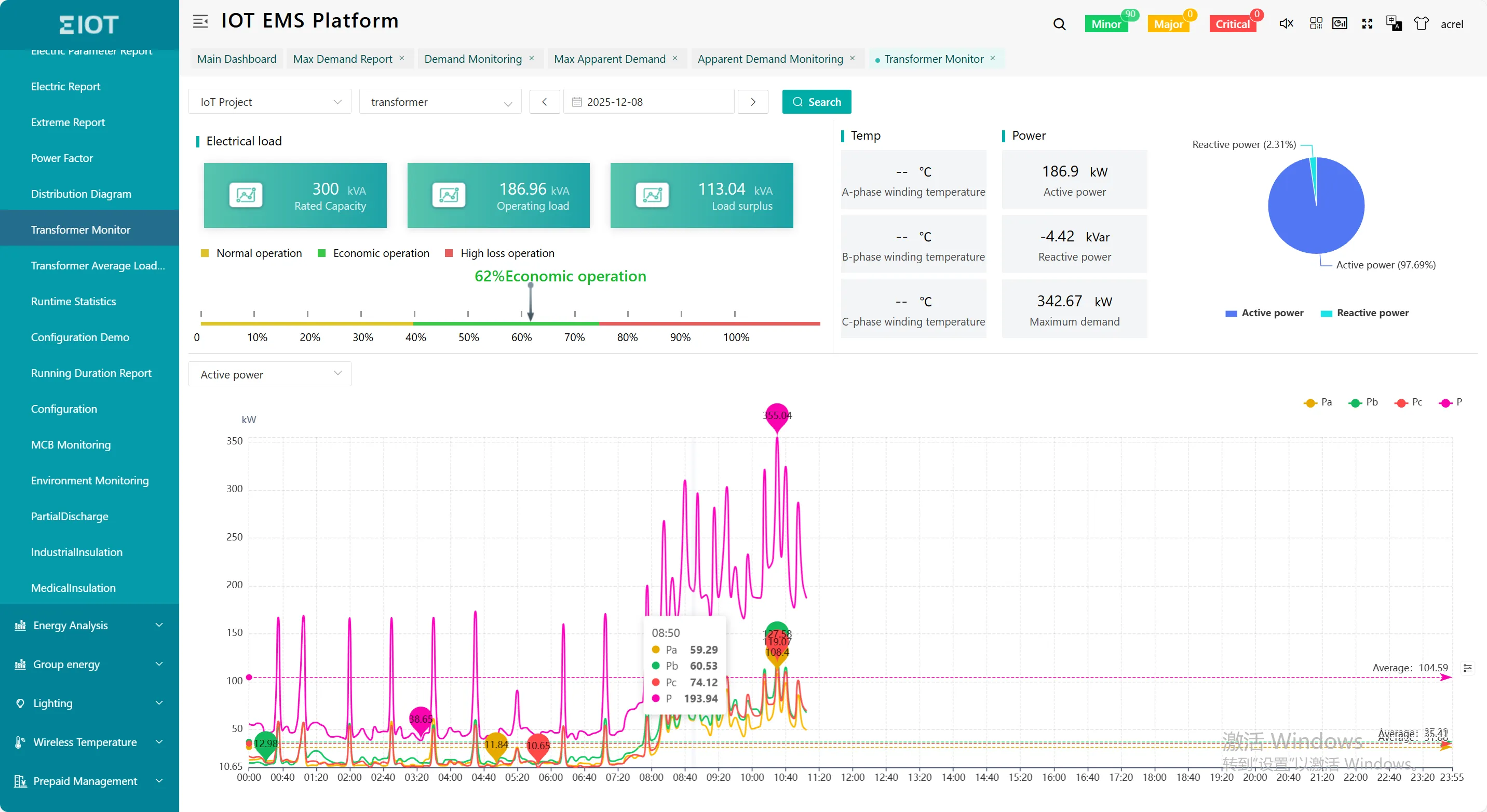Click the language translate icon
Viewport: 1487px width, 812px height.
1394,24
